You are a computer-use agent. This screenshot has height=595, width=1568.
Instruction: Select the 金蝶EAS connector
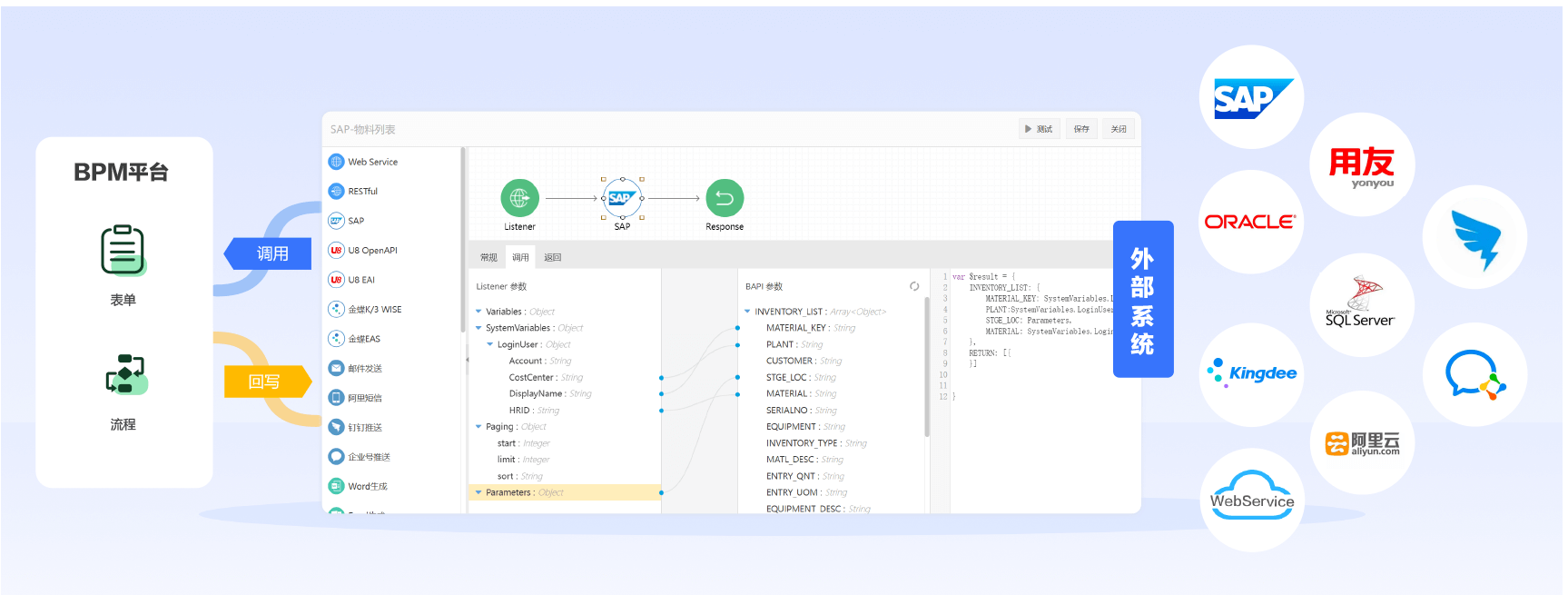pos(354,339)
